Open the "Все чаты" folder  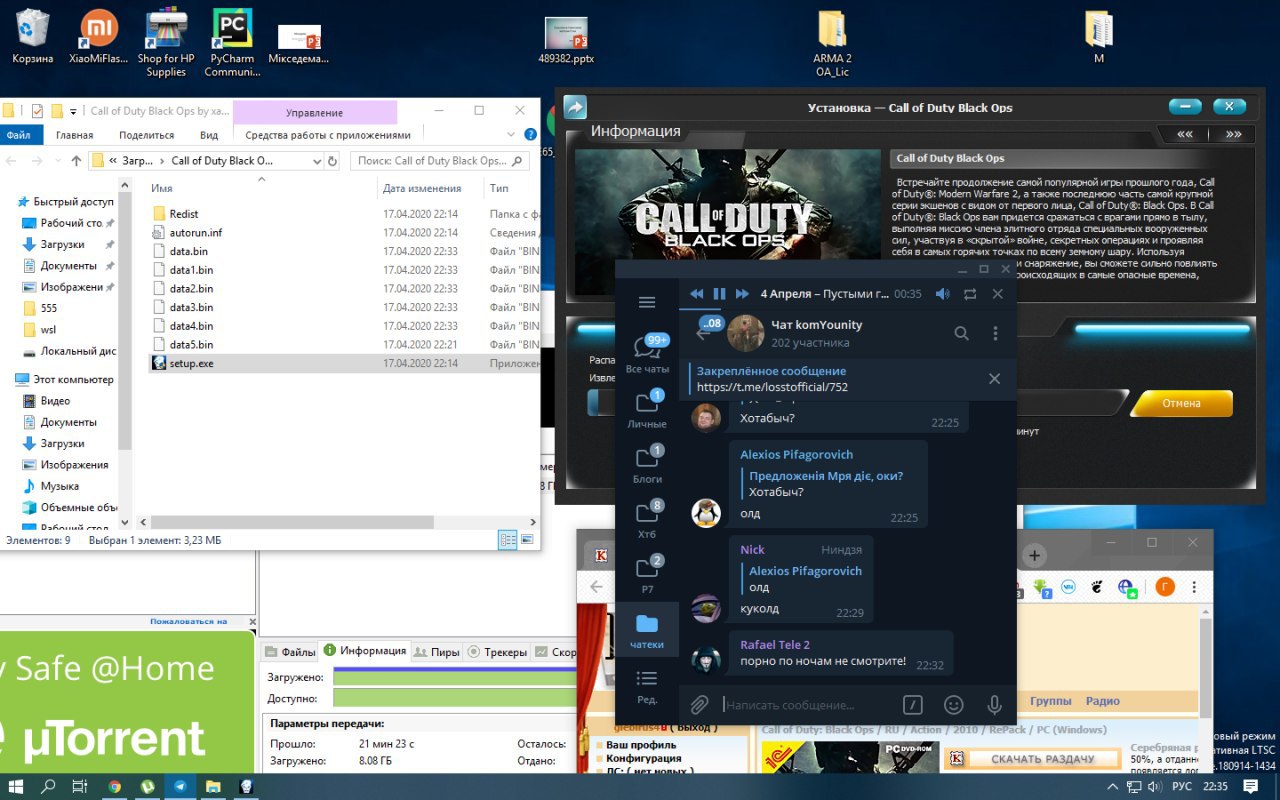pyautogui.click(x=647, y=355)
